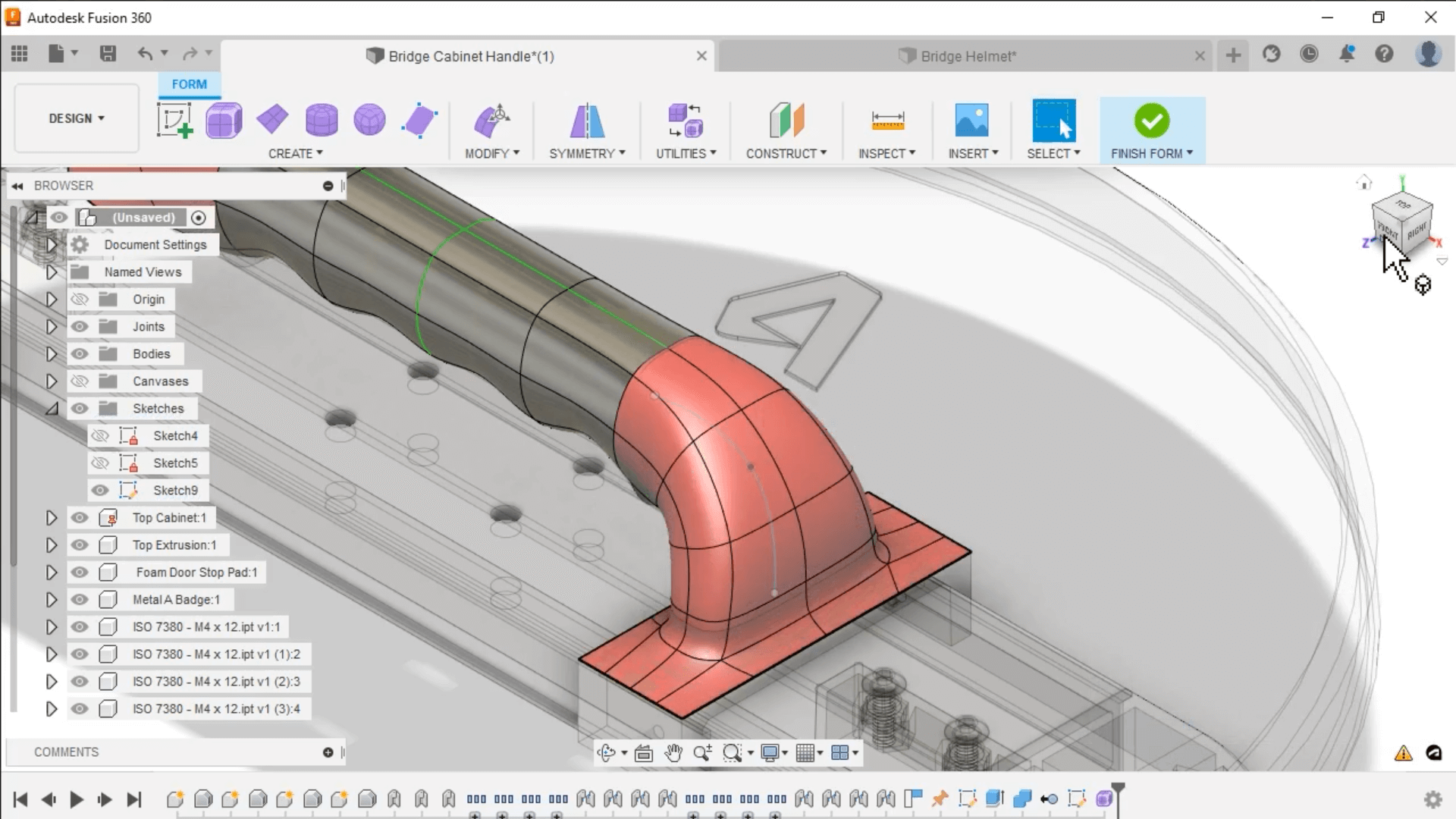The image size is (1456, 819).
Task: Click the Orbit tool in the navigation bar
Action: 608,752
